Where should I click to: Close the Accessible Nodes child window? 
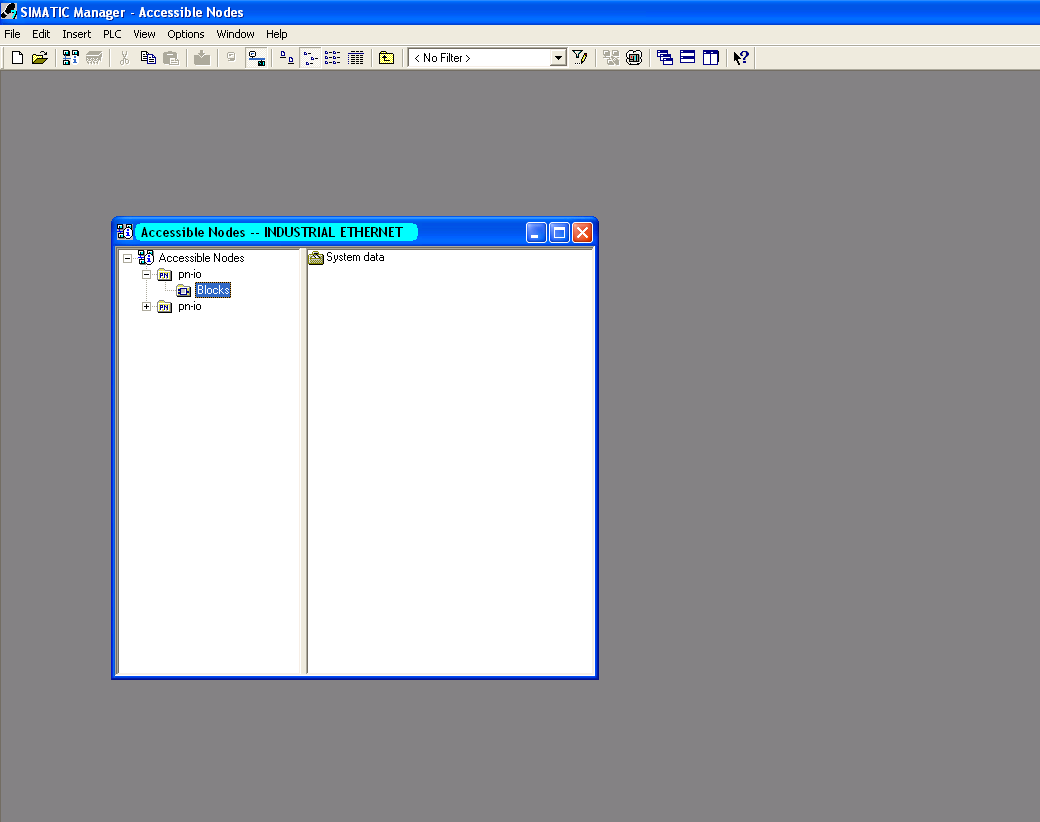coord(582,233)
